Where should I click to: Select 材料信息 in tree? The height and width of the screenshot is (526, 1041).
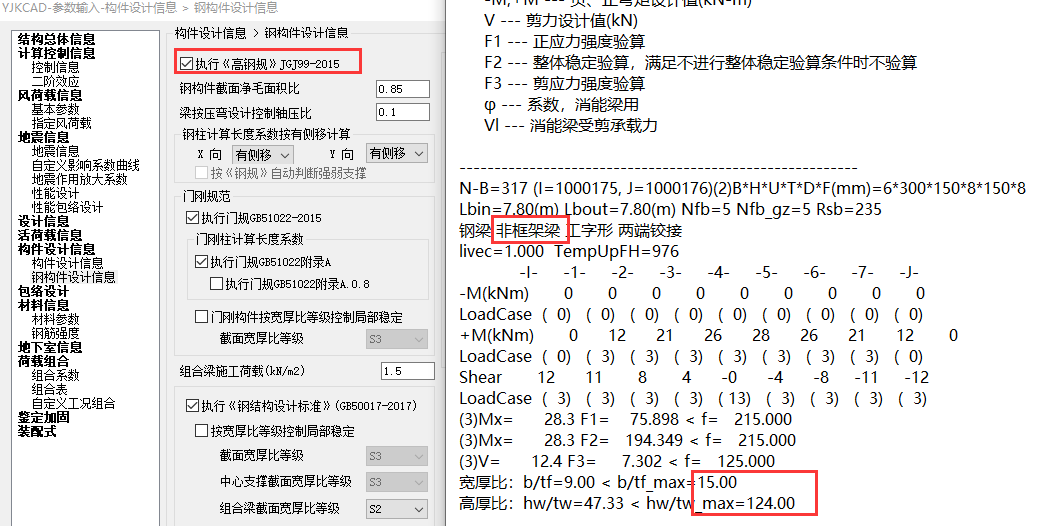coord(44,305)
